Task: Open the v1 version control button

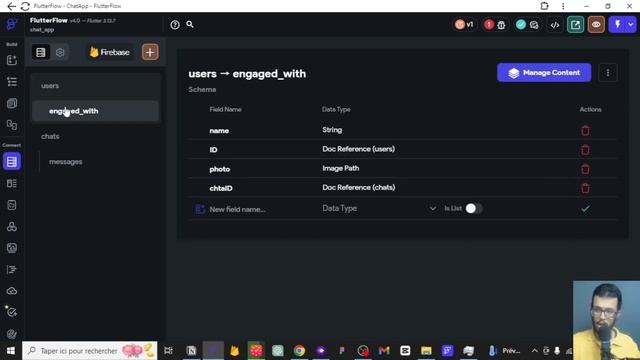Action: tap(464, 24)
